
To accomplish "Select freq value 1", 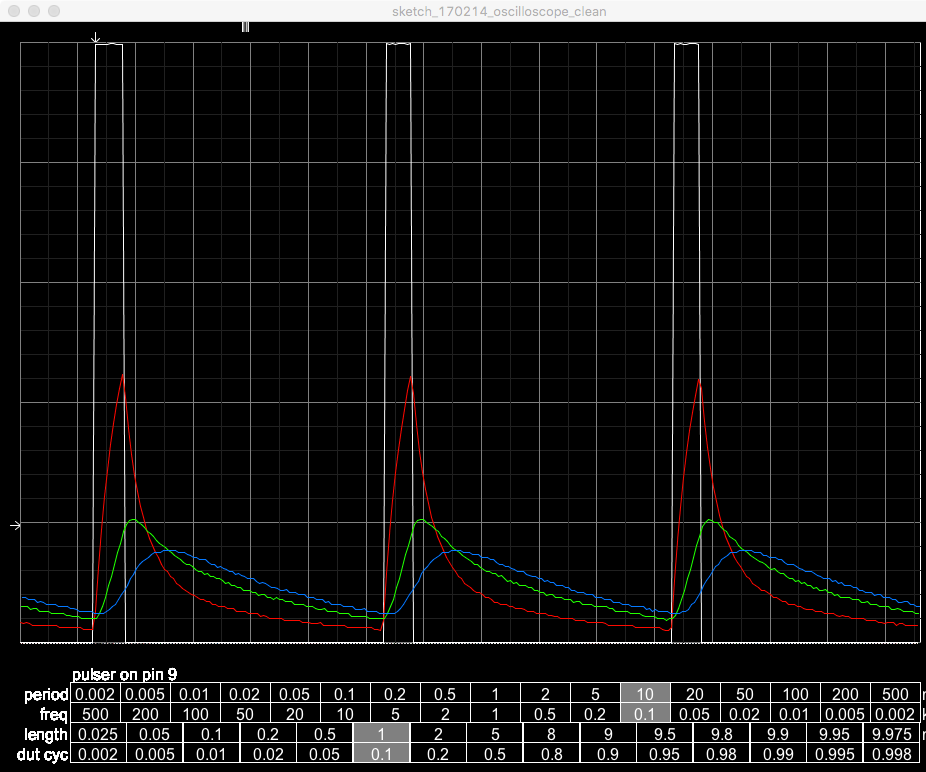I will pos(495,714).
